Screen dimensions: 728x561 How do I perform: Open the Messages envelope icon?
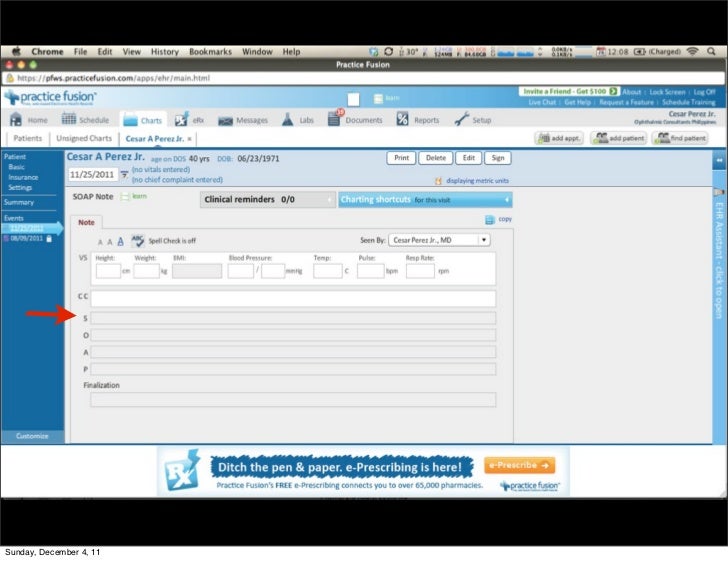point(225,121)
